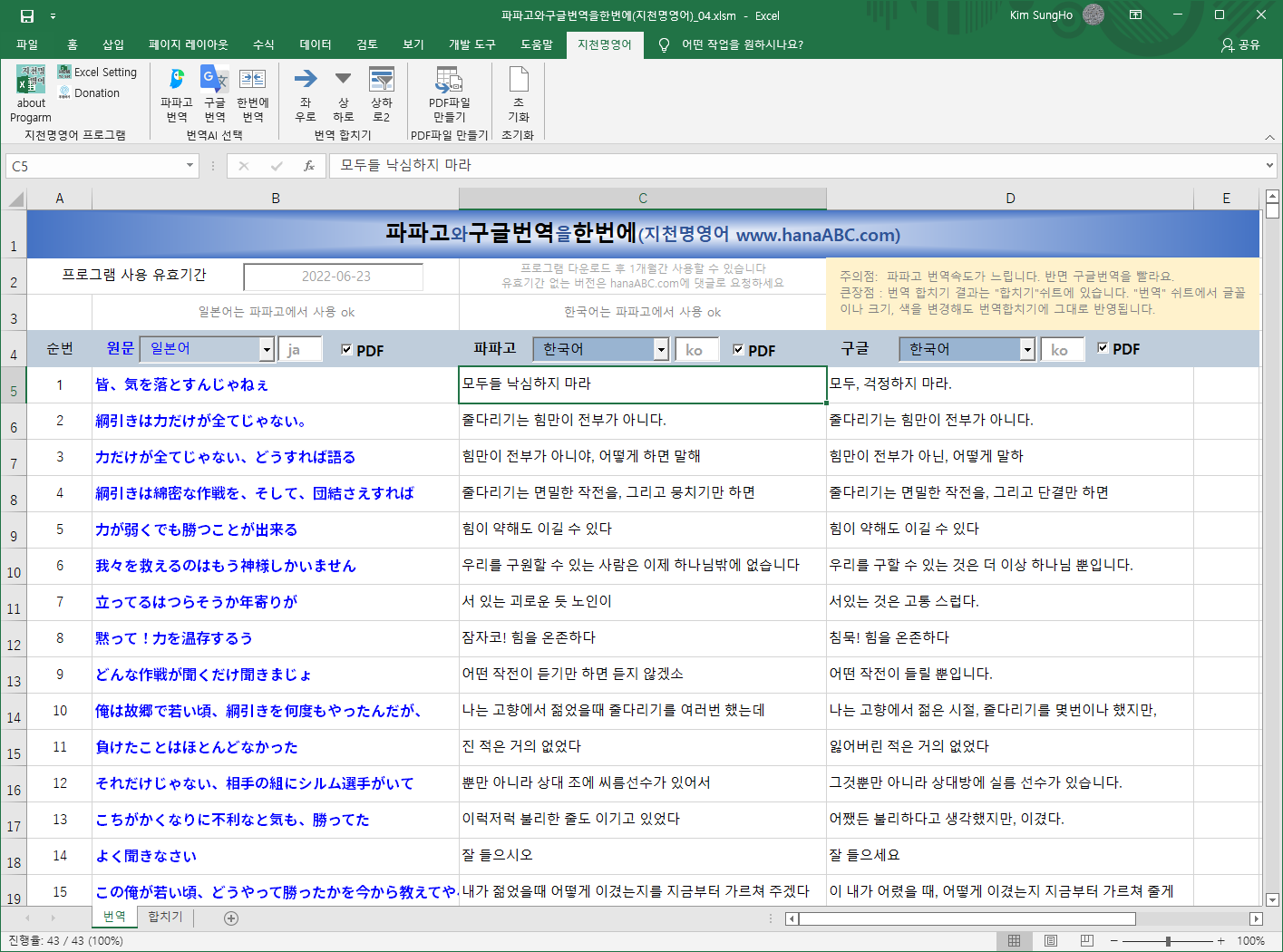Open the File (파일) tab
The height and width of the screenshot is (952, 1283).
tap(27, 44)
